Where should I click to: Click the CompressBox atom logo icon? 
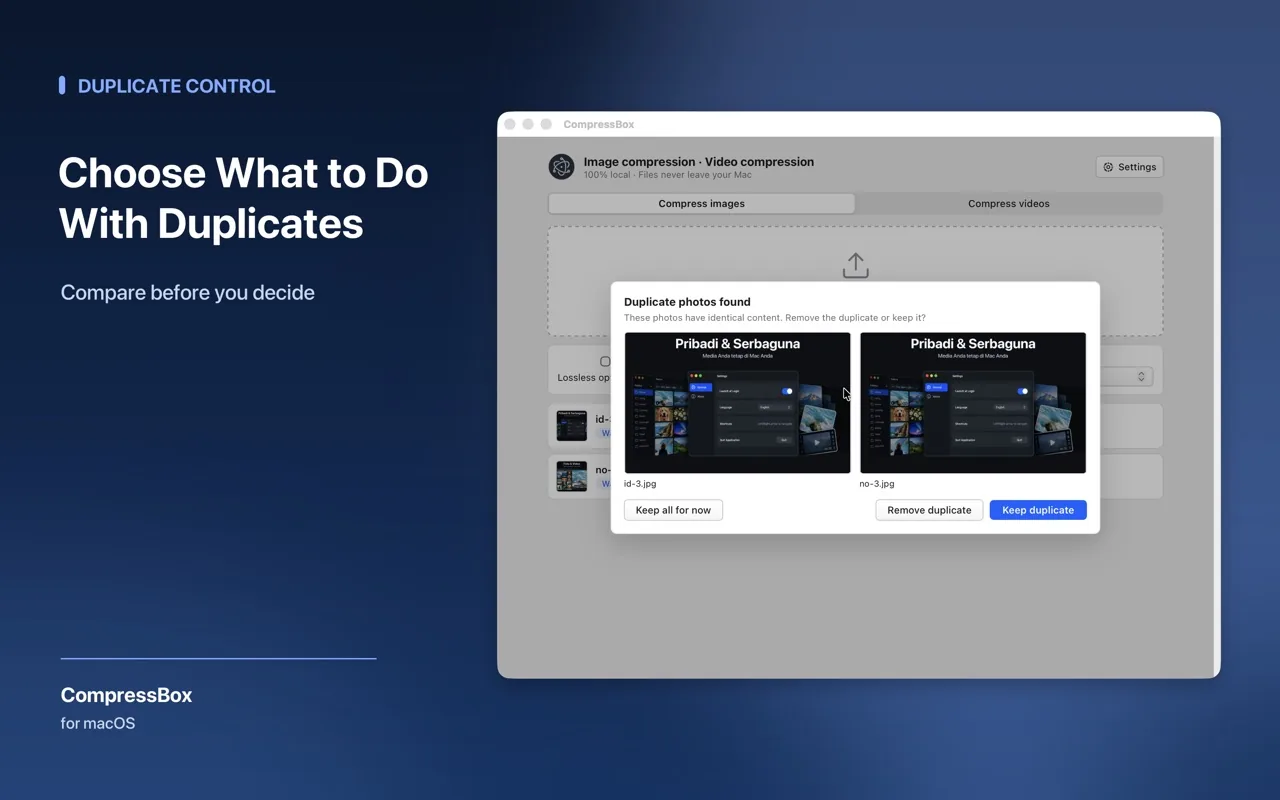pos(562,167)
